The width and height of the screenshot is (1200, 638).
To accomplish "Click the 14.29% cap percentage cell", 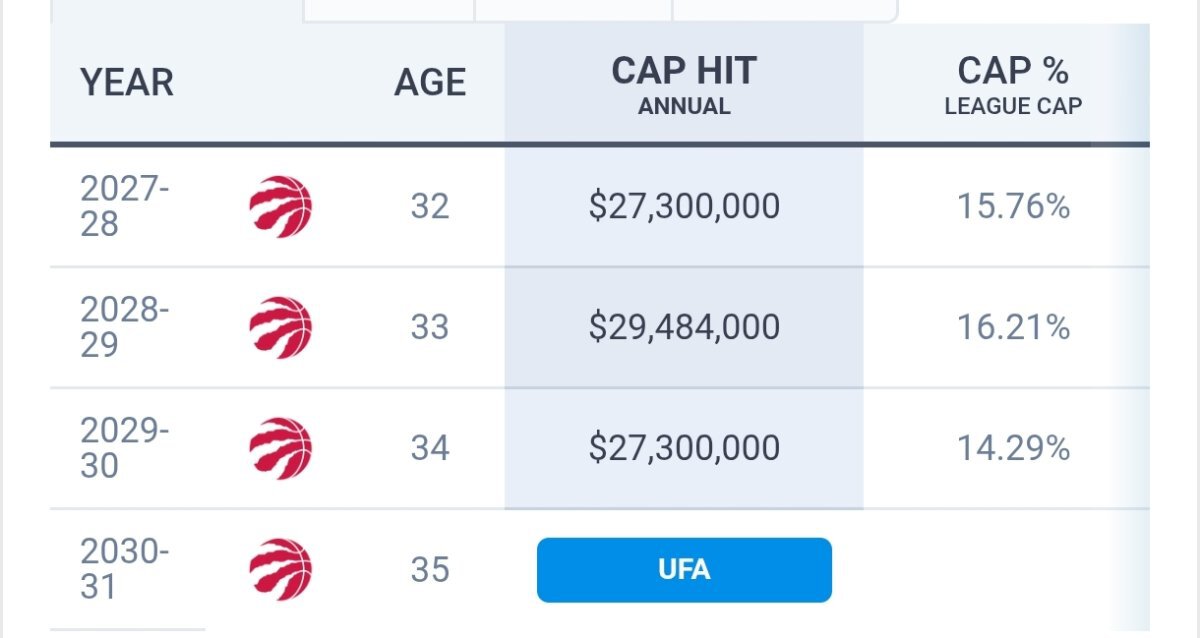I will [1013, 448].
